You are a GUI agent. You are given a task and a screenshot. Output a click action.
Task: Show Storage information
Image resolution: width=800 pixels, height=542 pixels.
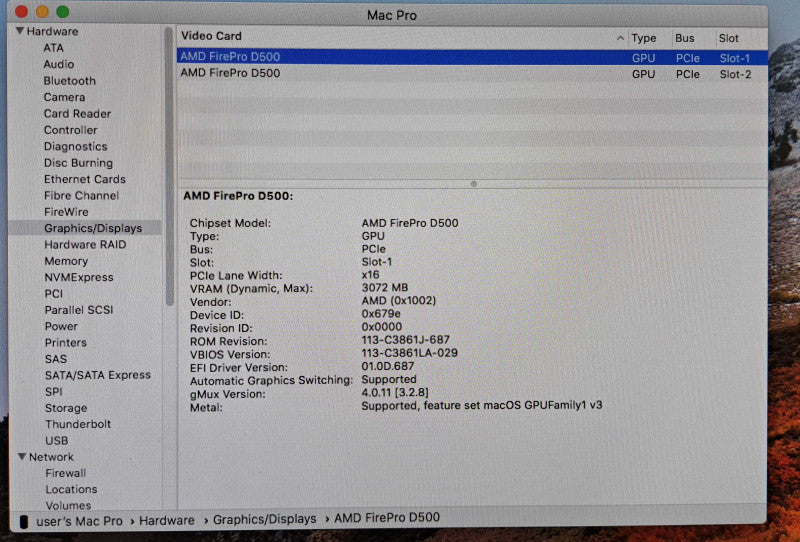(x=66, y=408)
